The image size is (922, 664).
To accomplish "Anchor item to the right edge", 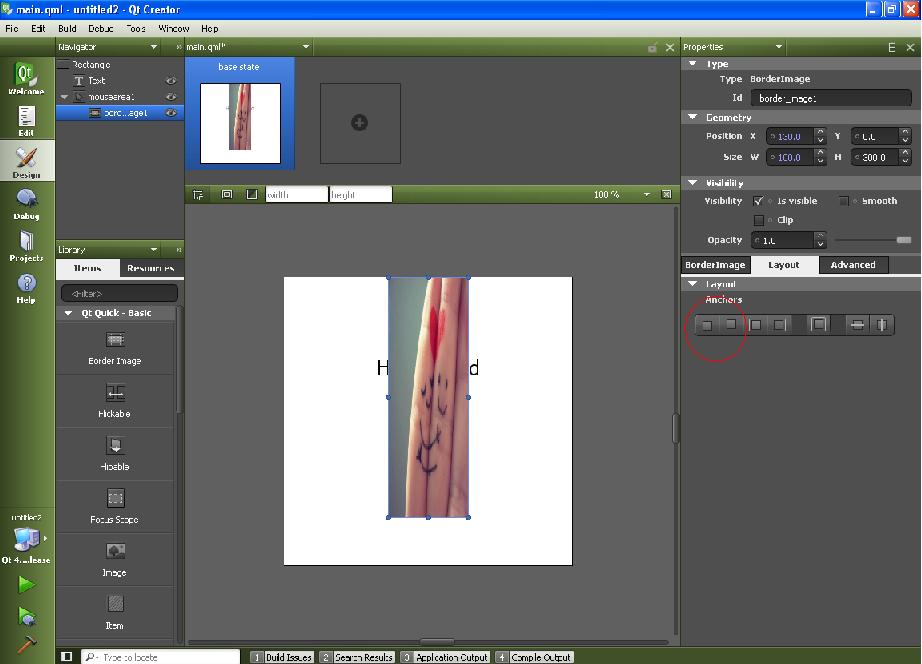I will coord(780,325).
